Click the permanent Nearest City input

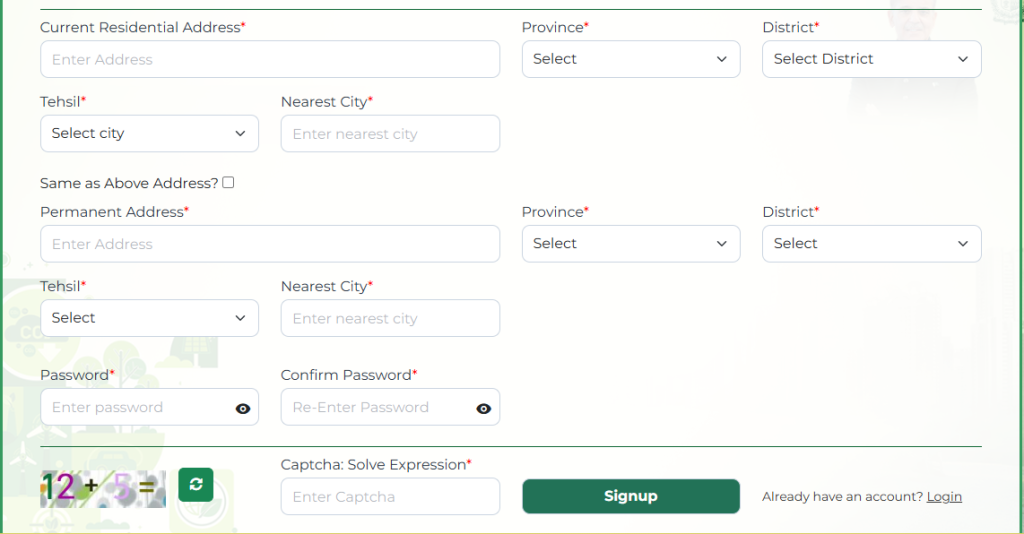pyautogui.click(x=390, y=319)
